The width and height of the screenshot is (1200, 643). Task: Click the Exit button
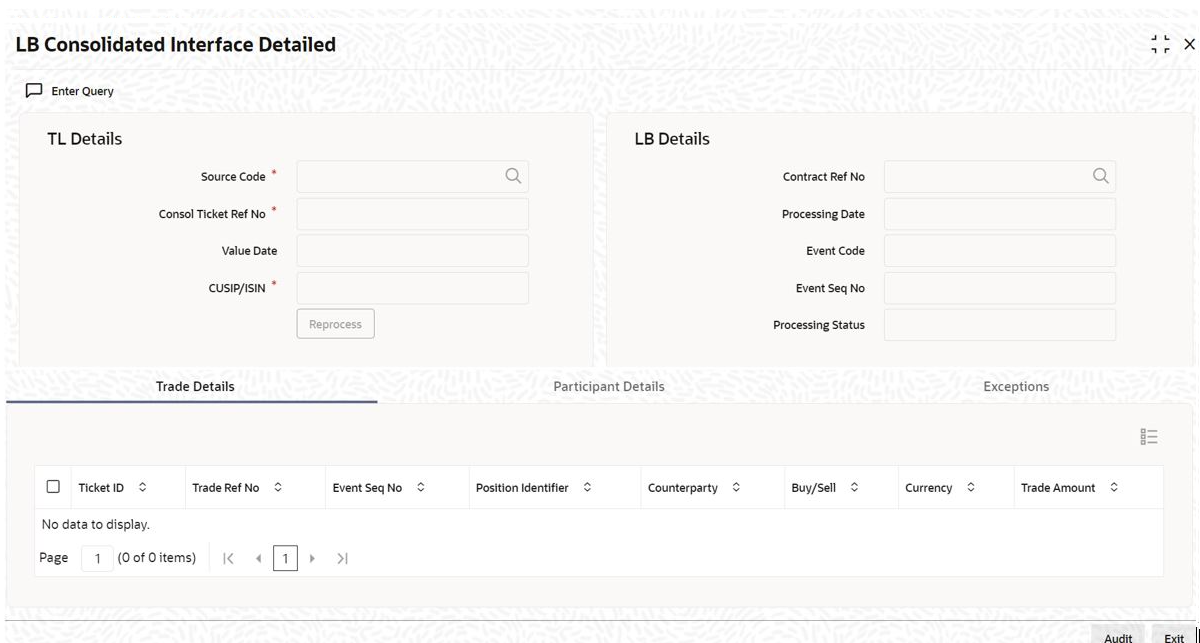[x=1174, y=637]
